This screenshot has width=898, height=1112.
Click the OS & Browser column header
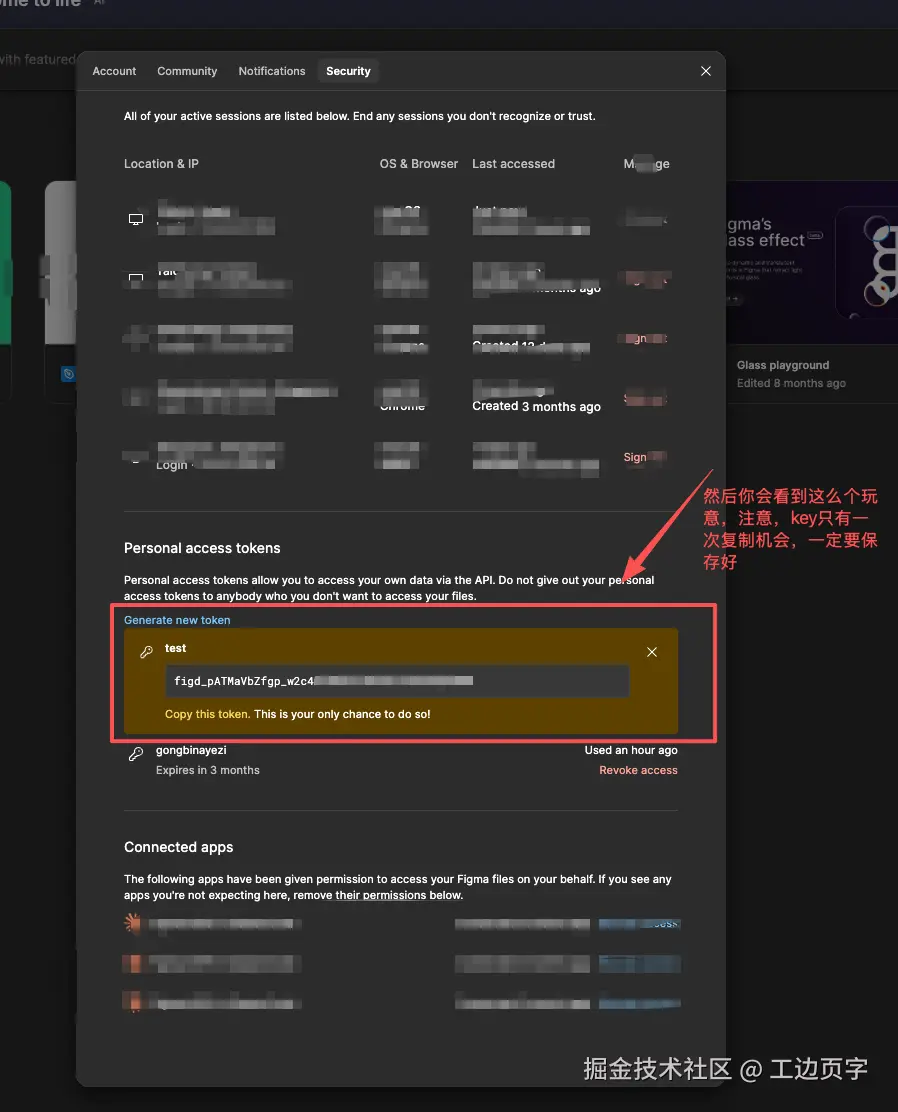(x=418, y=164)
